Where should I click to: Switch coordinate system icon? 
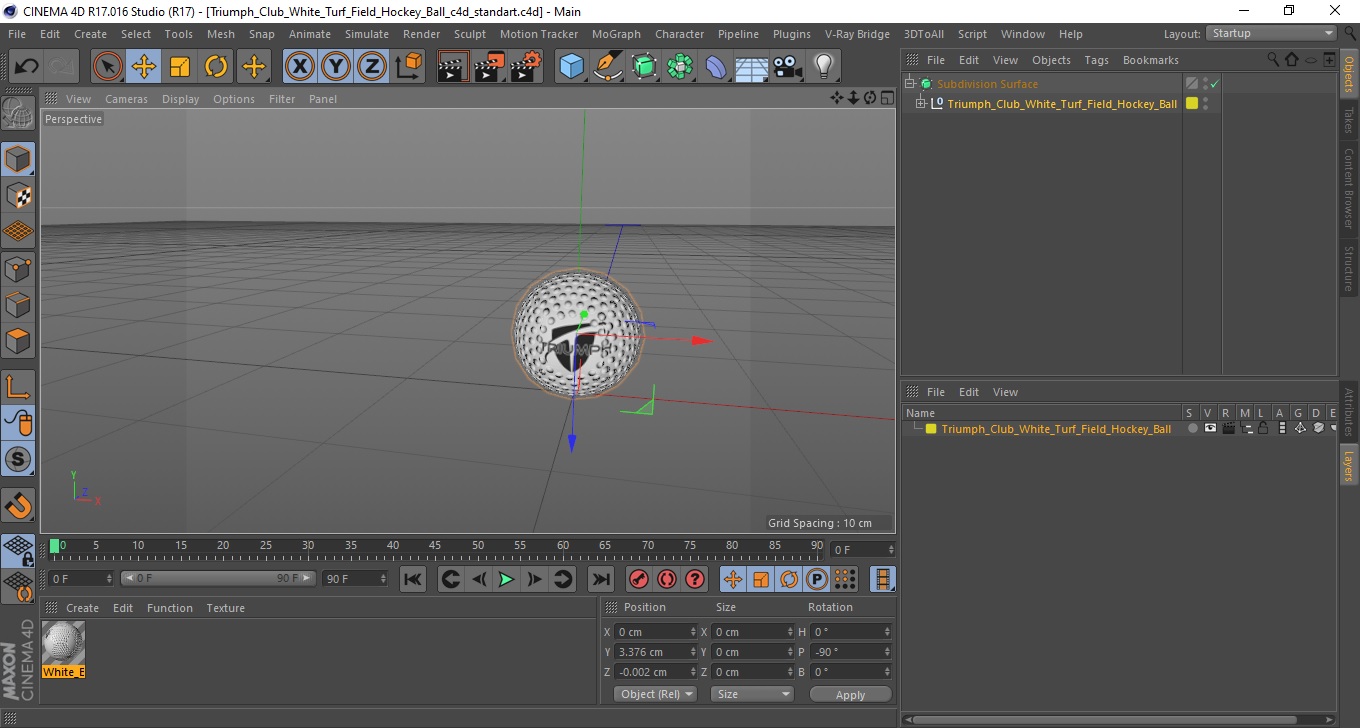(x=408, y=67)
